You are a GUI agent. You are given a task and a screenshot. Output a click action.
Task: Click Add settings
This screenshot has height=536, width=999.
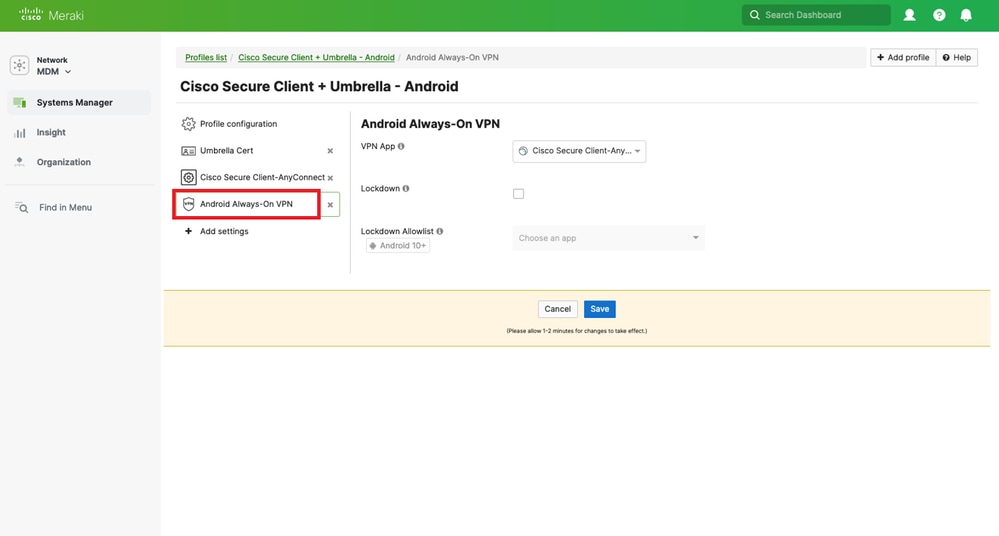point(224,231)
